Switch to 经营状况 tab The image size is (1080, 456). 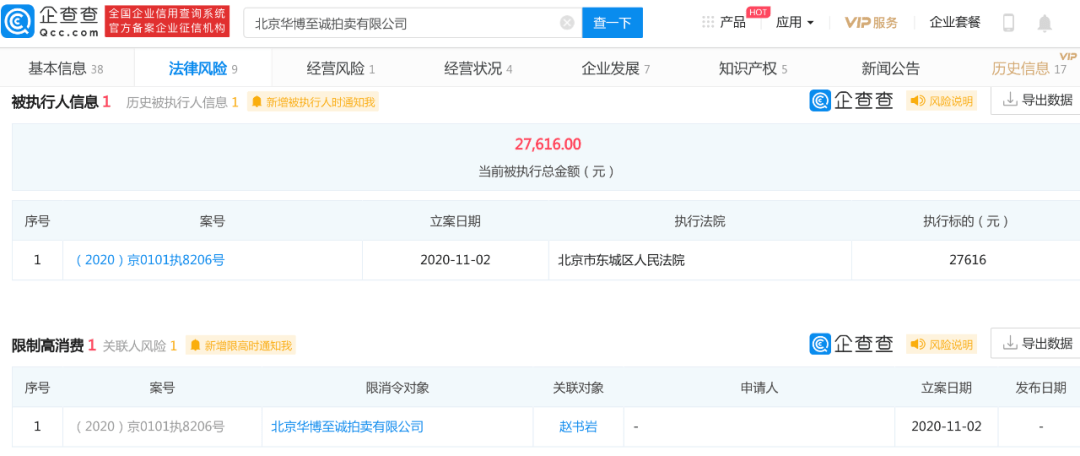tap(479, 68)
